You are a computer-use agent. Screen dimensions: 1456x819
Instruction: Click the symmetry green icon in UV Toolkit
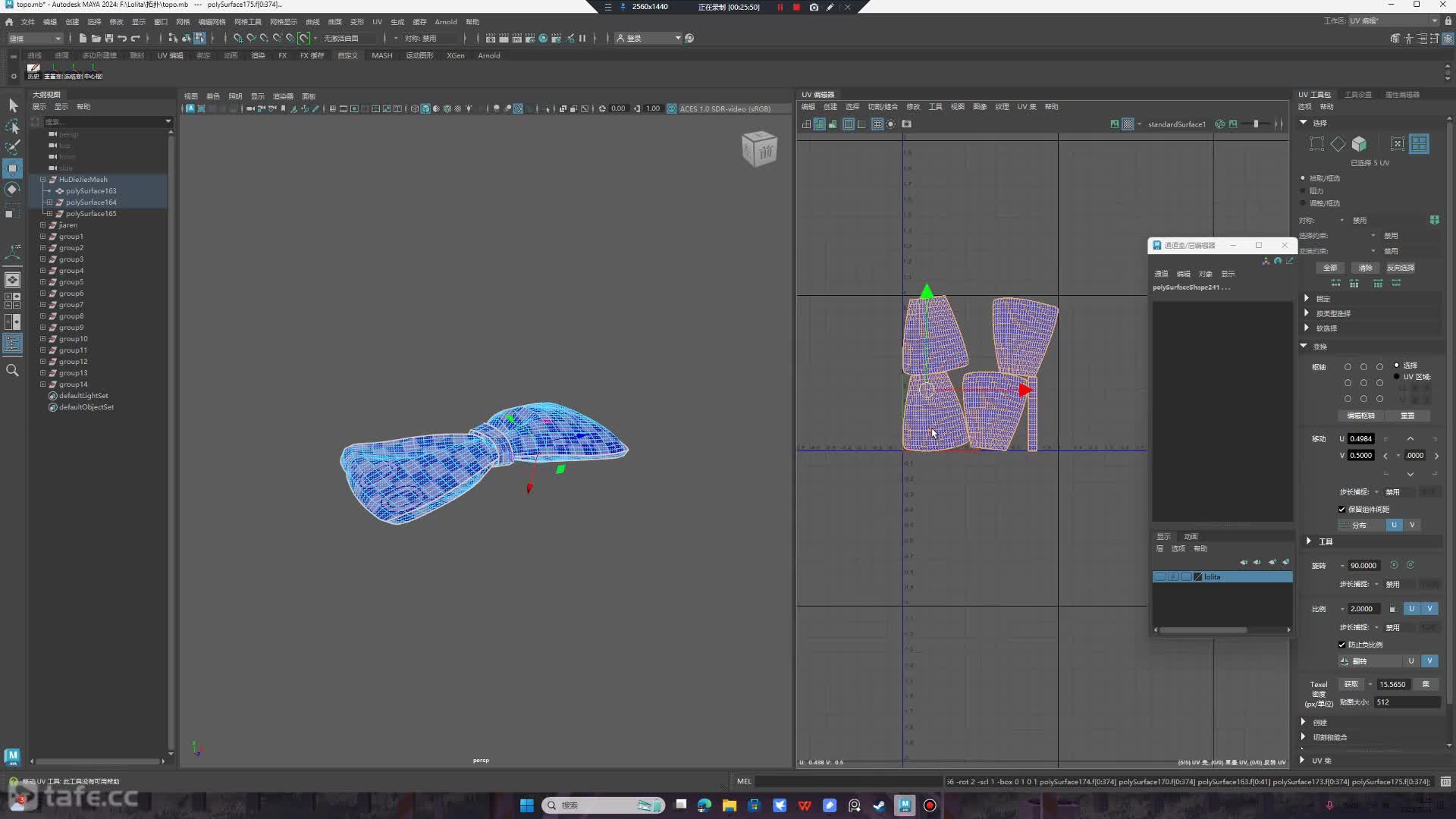1434,220
